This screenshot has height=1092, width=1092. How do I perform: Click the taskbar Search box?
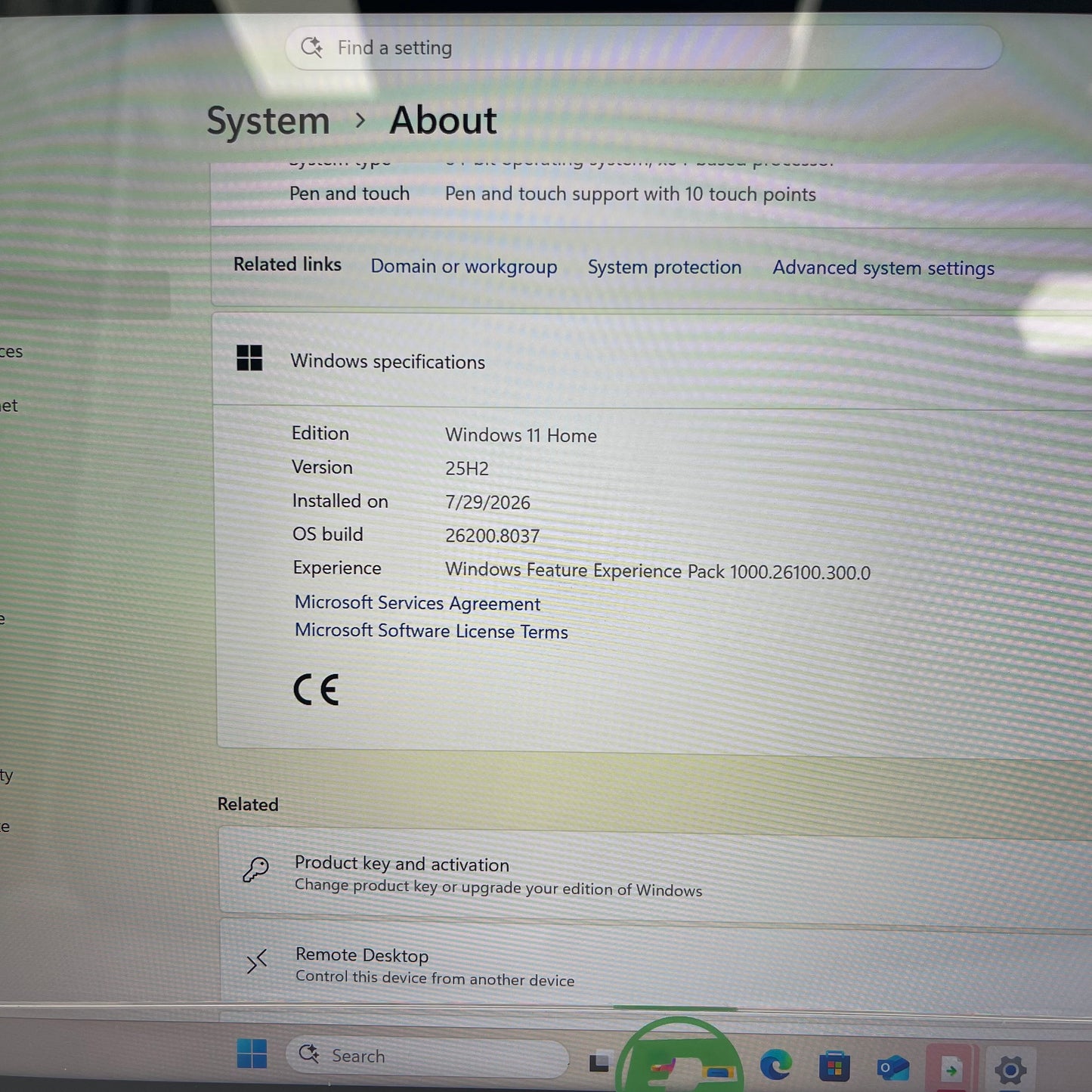click(x=427, y=1056)
